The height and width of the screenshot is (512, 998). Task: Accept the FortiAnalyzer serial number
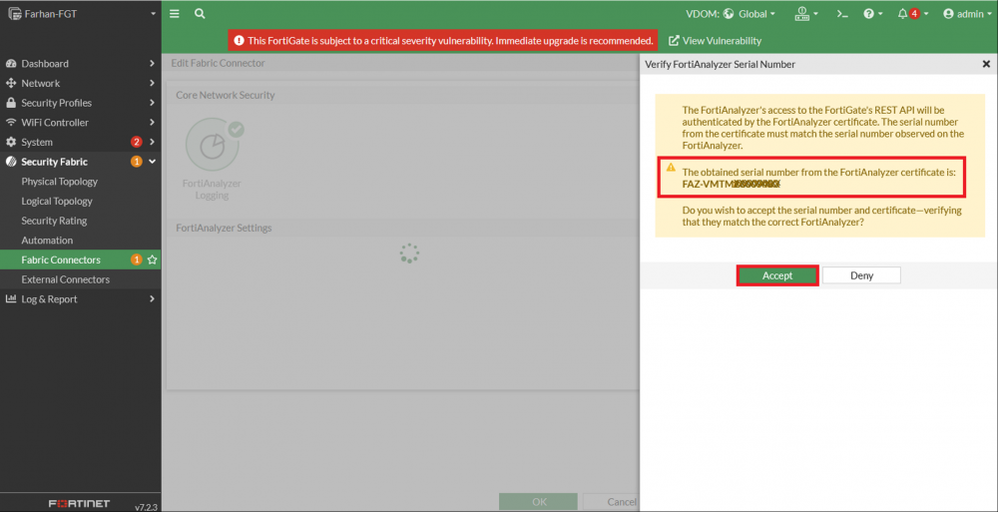coord(777,276)
